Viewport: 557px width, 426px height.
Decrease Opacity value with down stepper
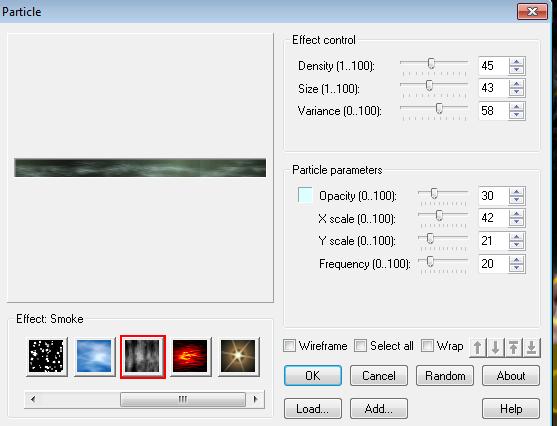[517, 200]
